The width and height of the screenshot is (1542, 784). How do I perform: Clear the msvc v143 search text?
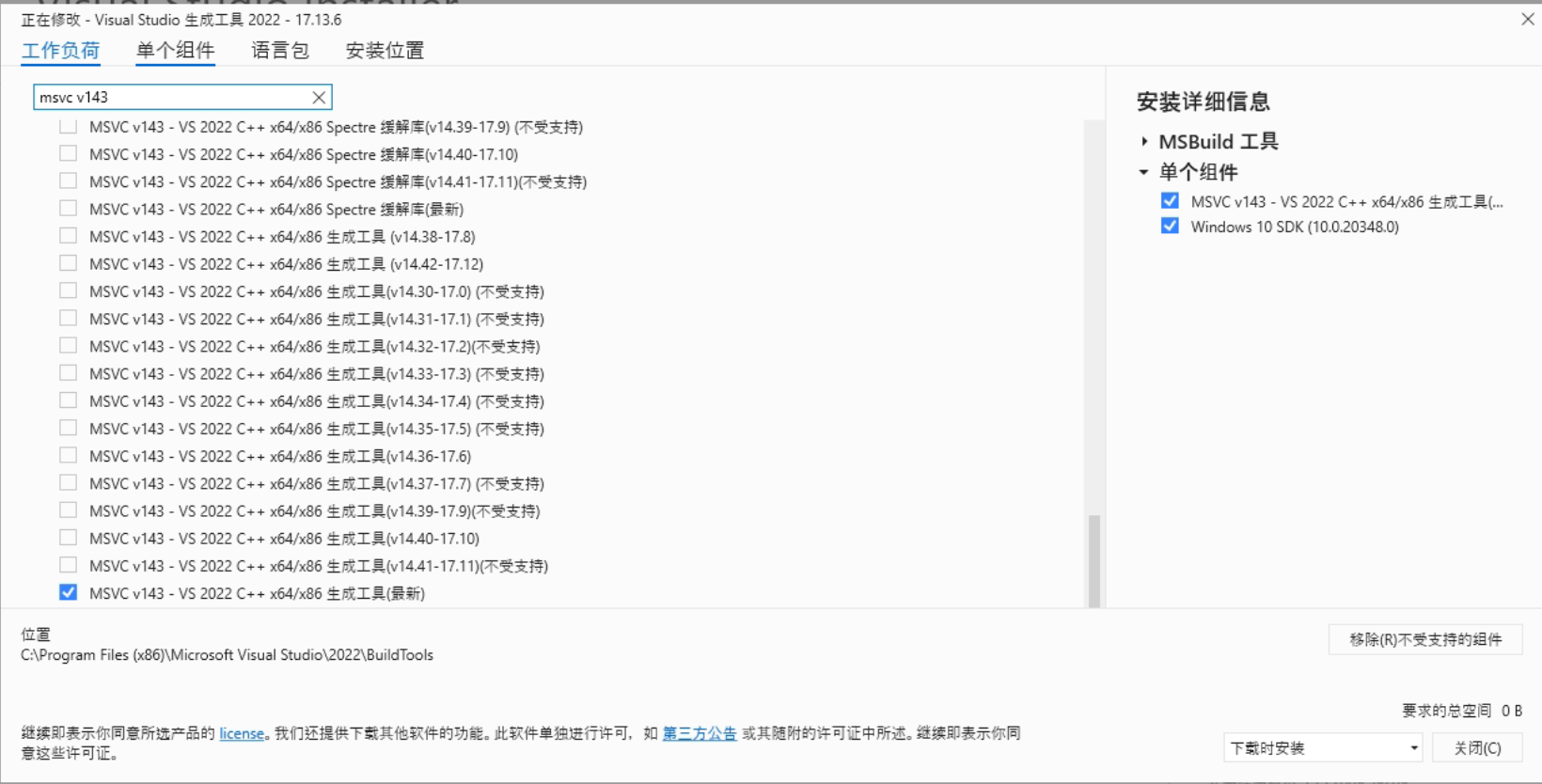pyautogui.click(x=319, y=97)
